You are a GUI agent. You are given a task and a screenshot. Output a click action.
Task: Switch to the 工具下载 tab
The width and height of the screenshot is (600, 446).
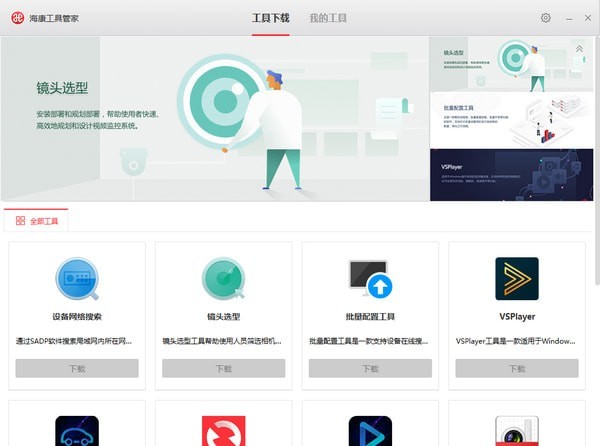coord(271,18)
